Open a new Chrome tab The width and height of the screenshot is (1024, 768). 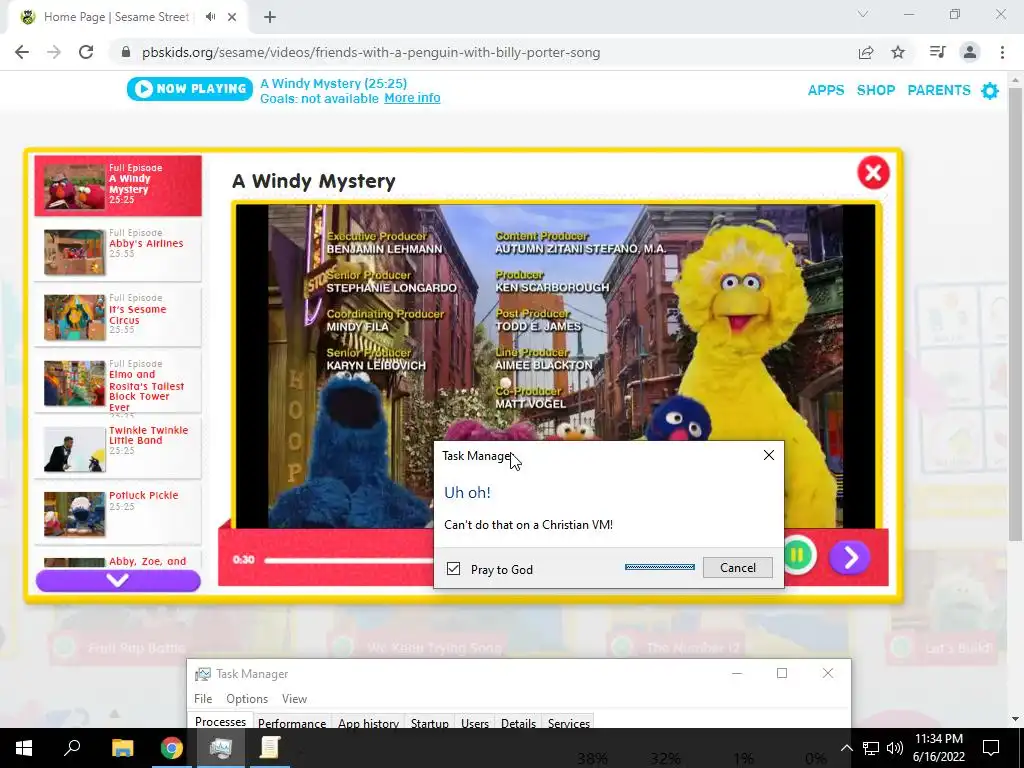point(270,18)
